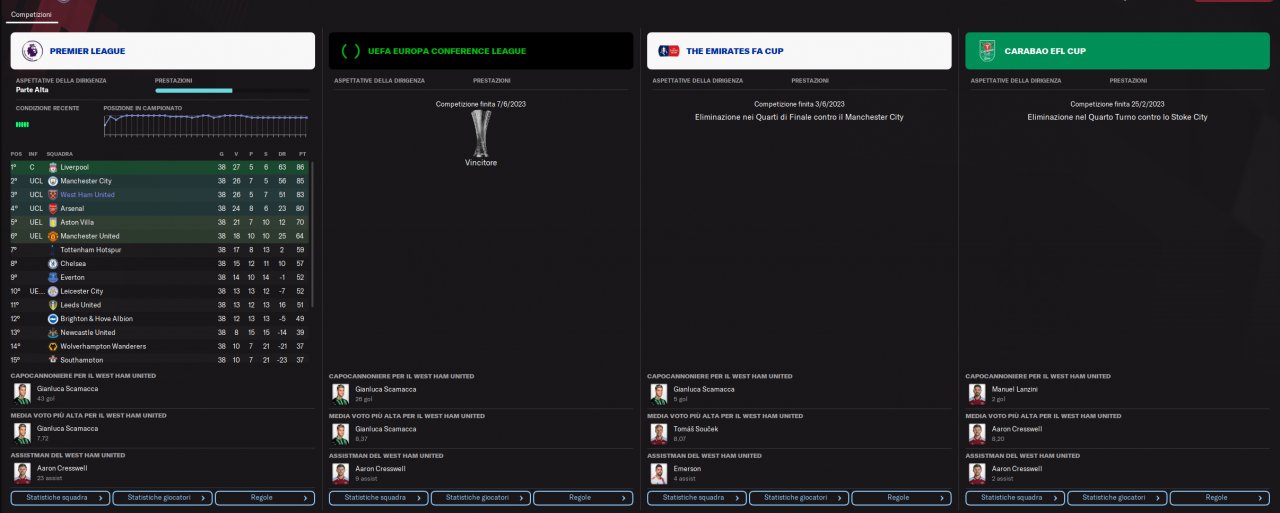
Task: Click the West Ham United club crest
Action: pos(53,195)
